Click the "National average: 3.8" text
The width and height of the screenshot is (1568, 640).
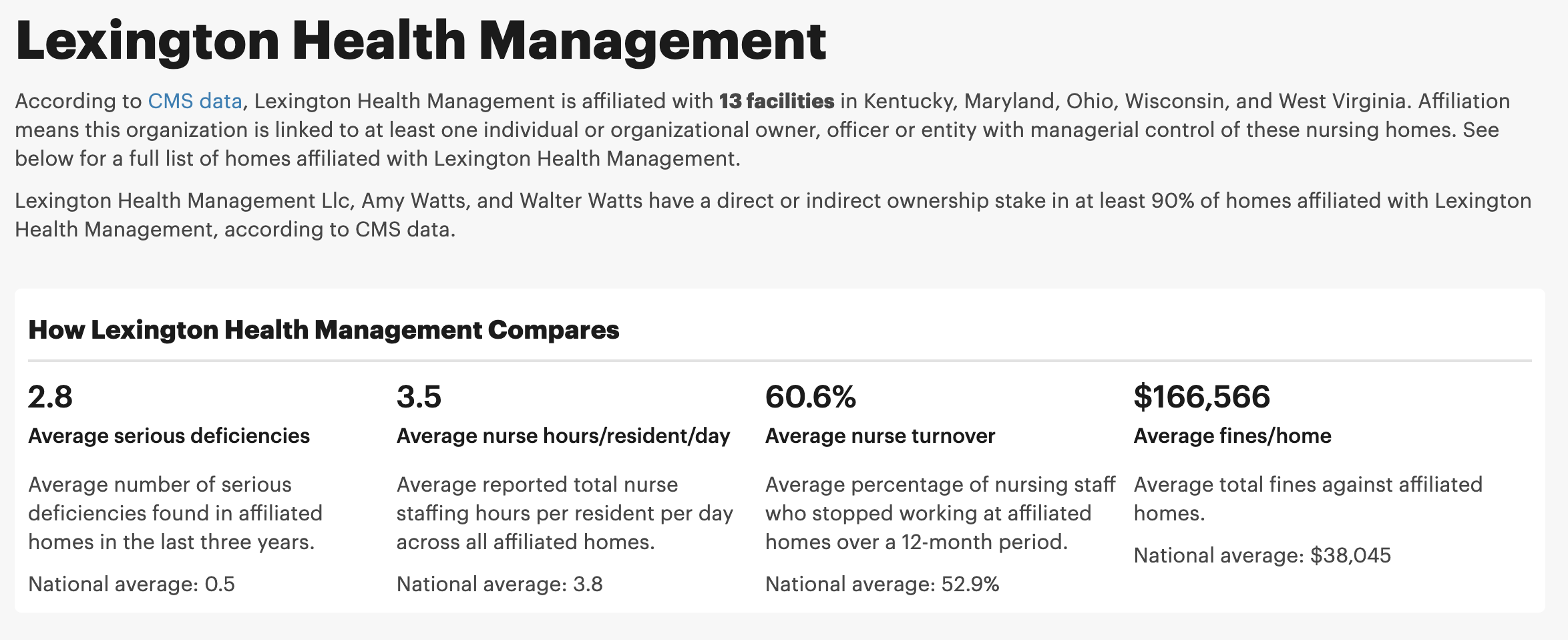point(500,584)
